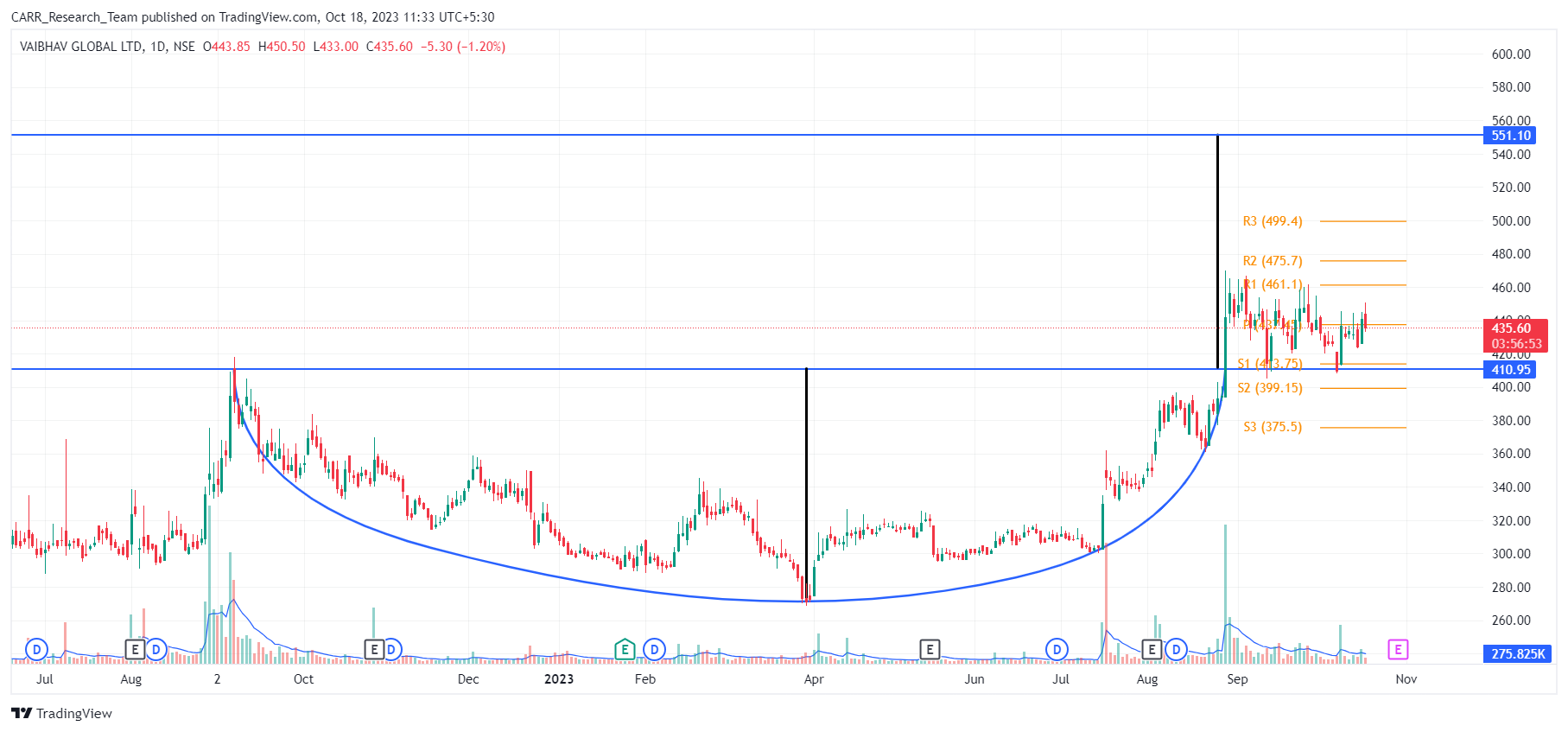Open earnings E marker between Apr and Jun
The width and height of the screenshot is (1568, 732).
pyautogui.click(x=930, y=649)
